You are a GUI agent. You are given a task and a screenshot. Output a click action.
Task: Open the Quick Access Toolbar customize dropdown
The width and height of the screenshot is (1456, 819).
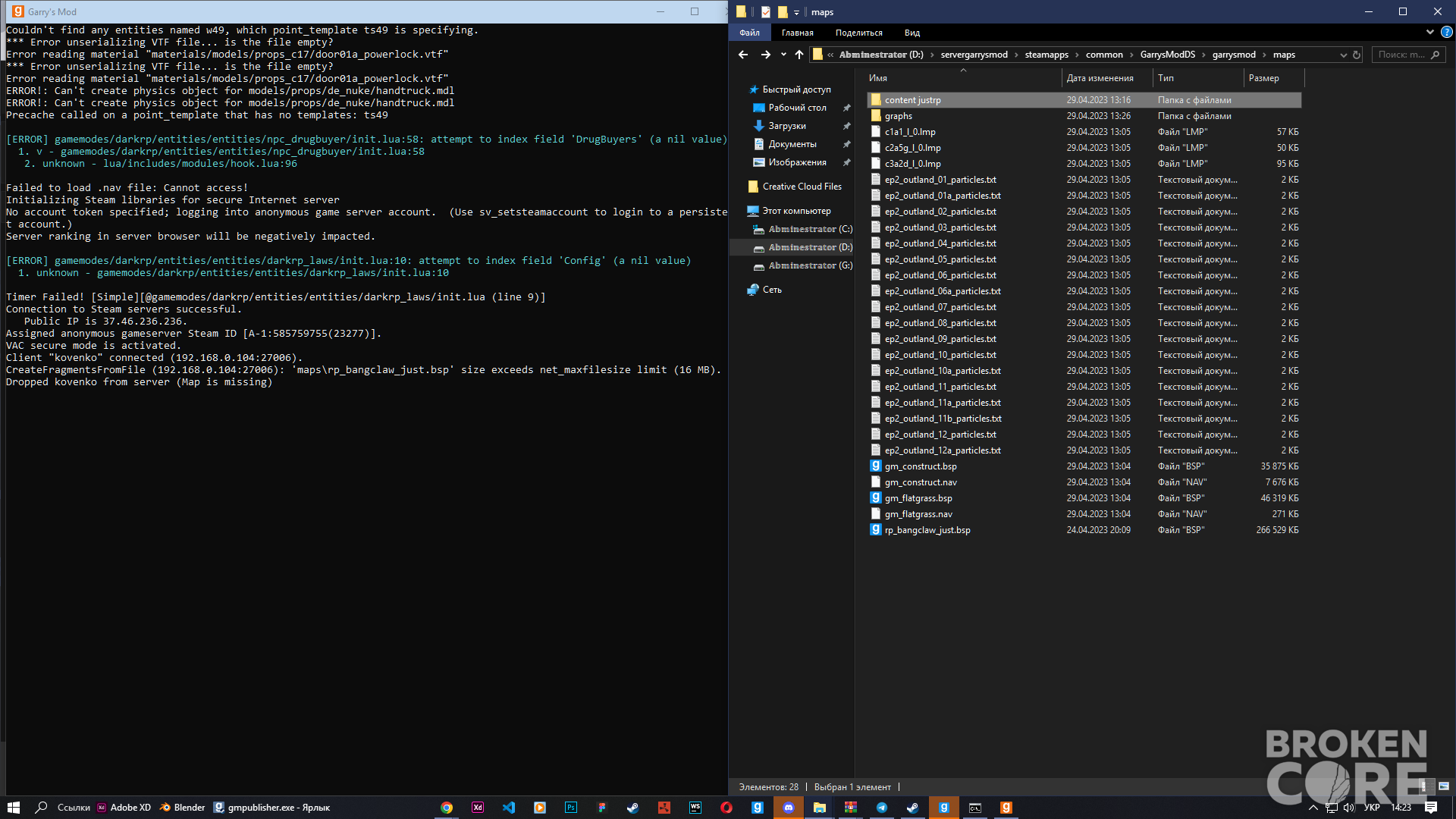[x=796, y=13]
